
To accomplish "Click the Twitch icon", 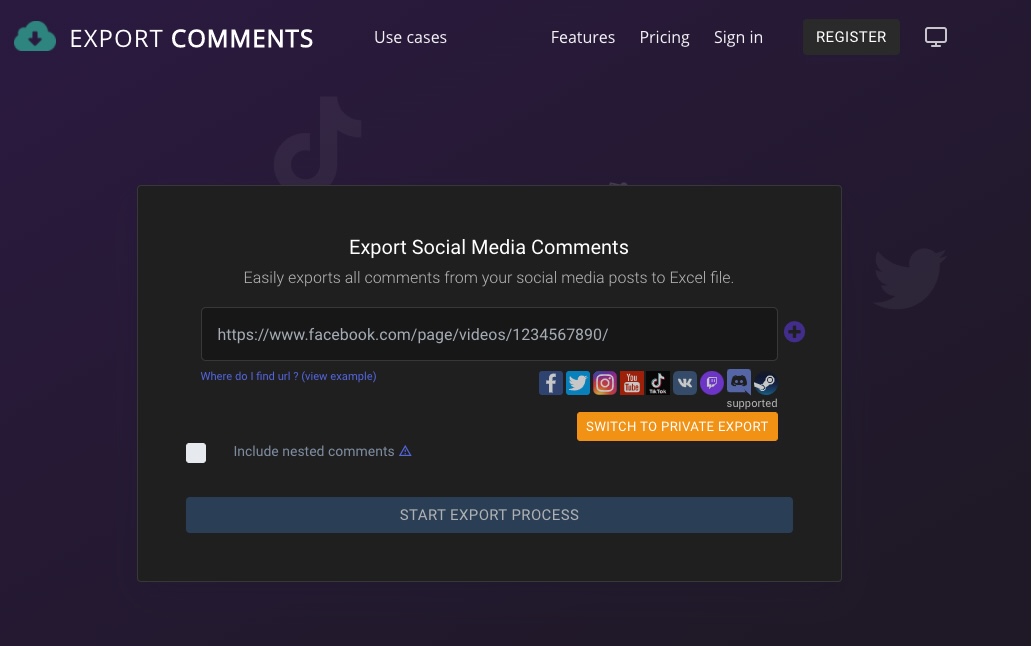I will coord(711,382).
